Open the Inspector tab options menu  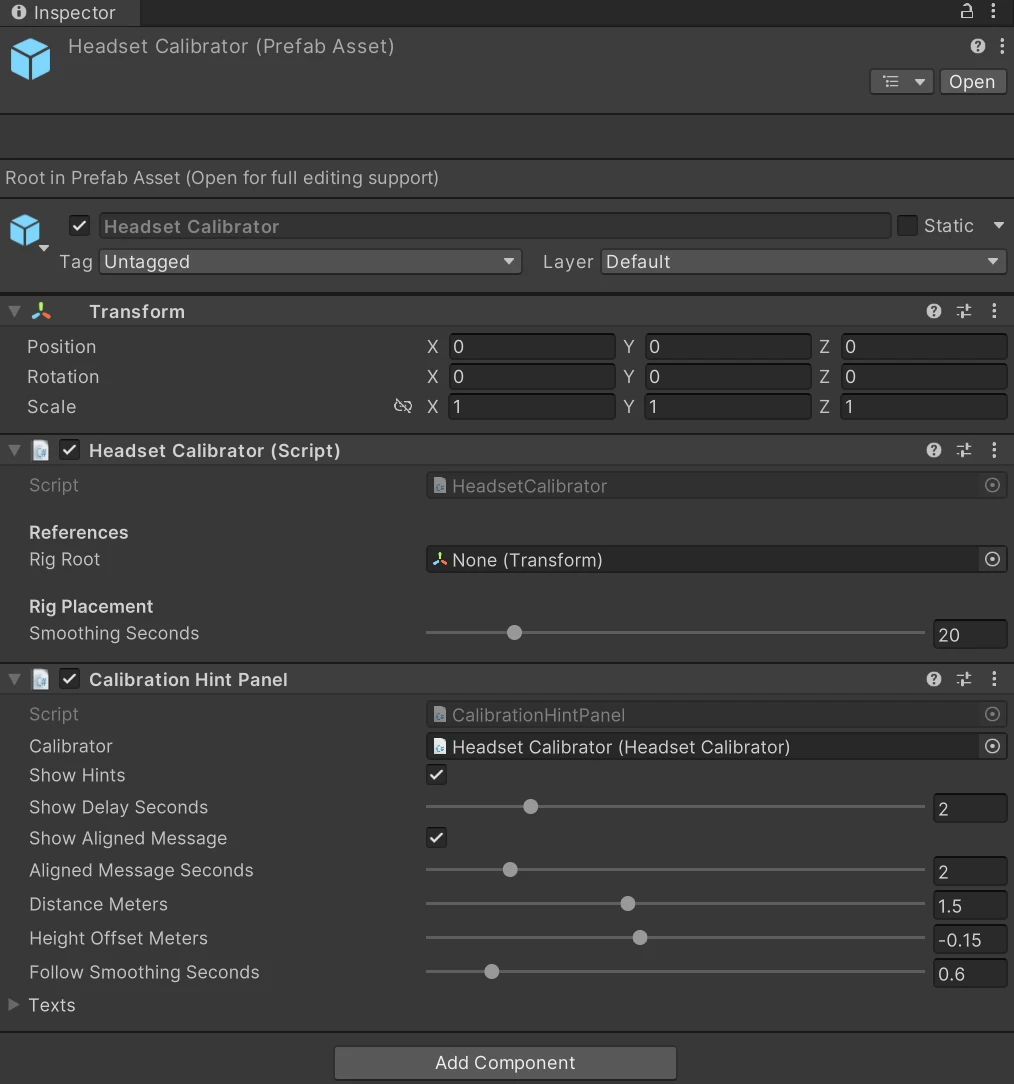pyautogui.click(x=993, y=11)
